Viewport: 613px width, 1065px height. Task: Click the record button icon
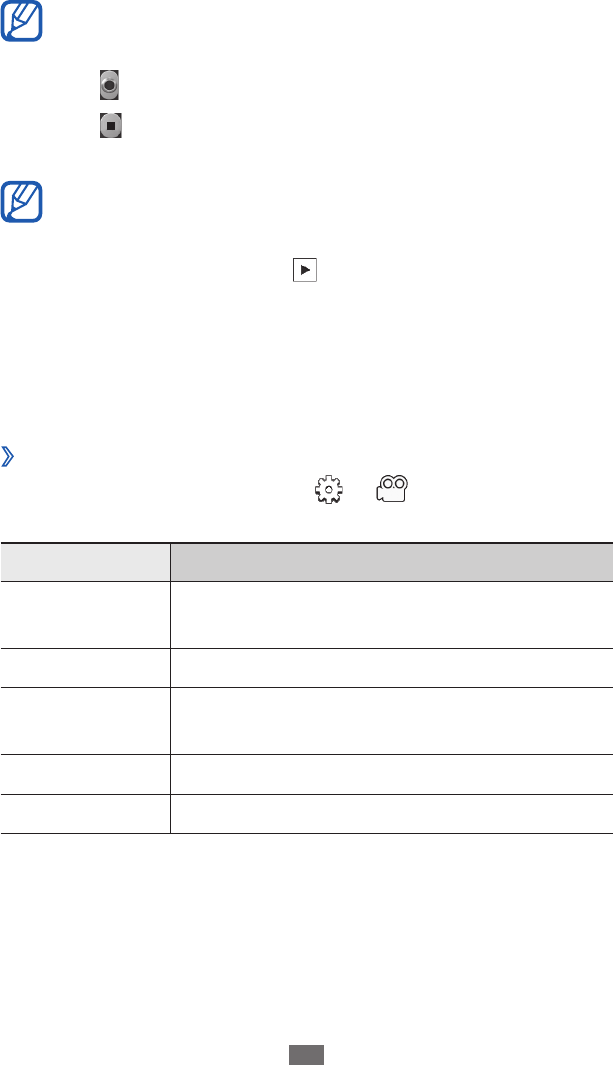[x=110, y=87]
